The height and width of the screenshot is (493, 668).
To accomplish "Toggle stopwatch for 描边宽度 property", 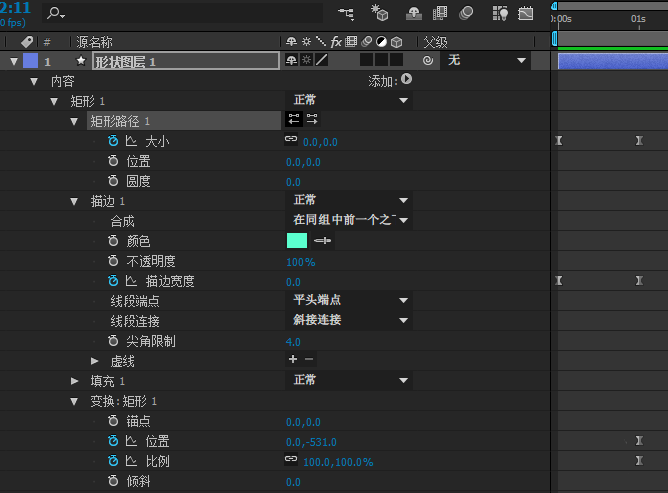I will pyautogui.click(x=113, y=281).
